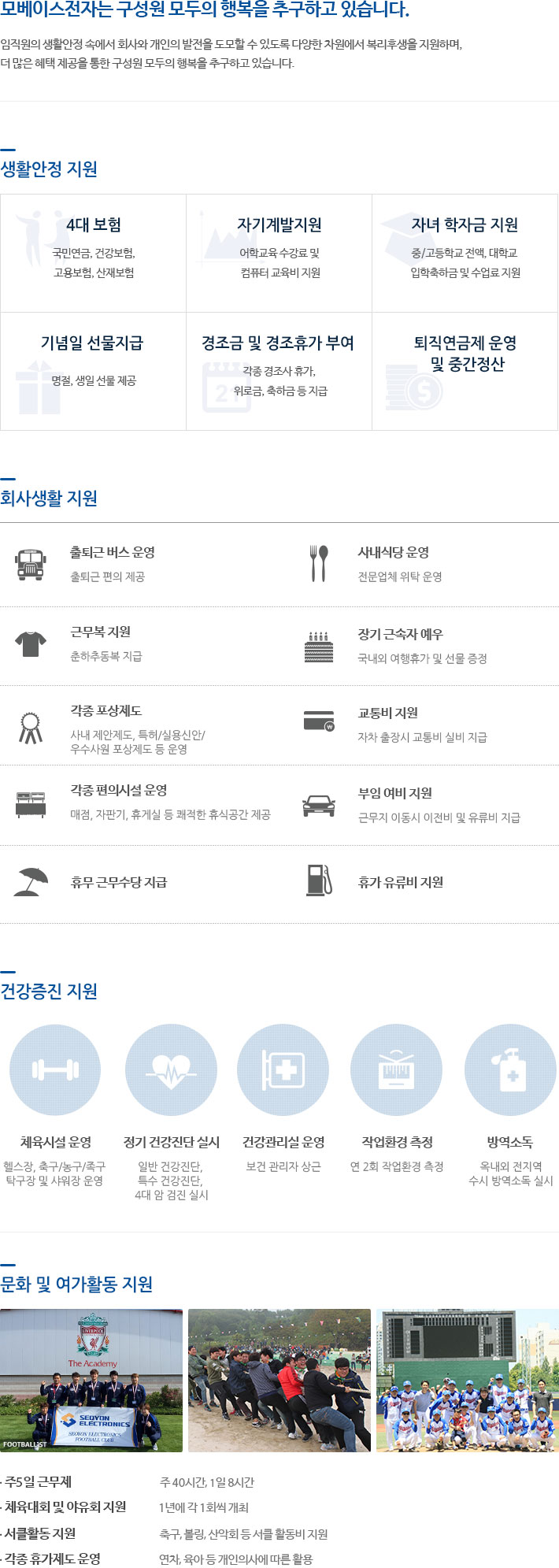This screenshot has width=559, height=1568.
Task: Select the 4대 보험 benefit card
Action: point(93,253)
